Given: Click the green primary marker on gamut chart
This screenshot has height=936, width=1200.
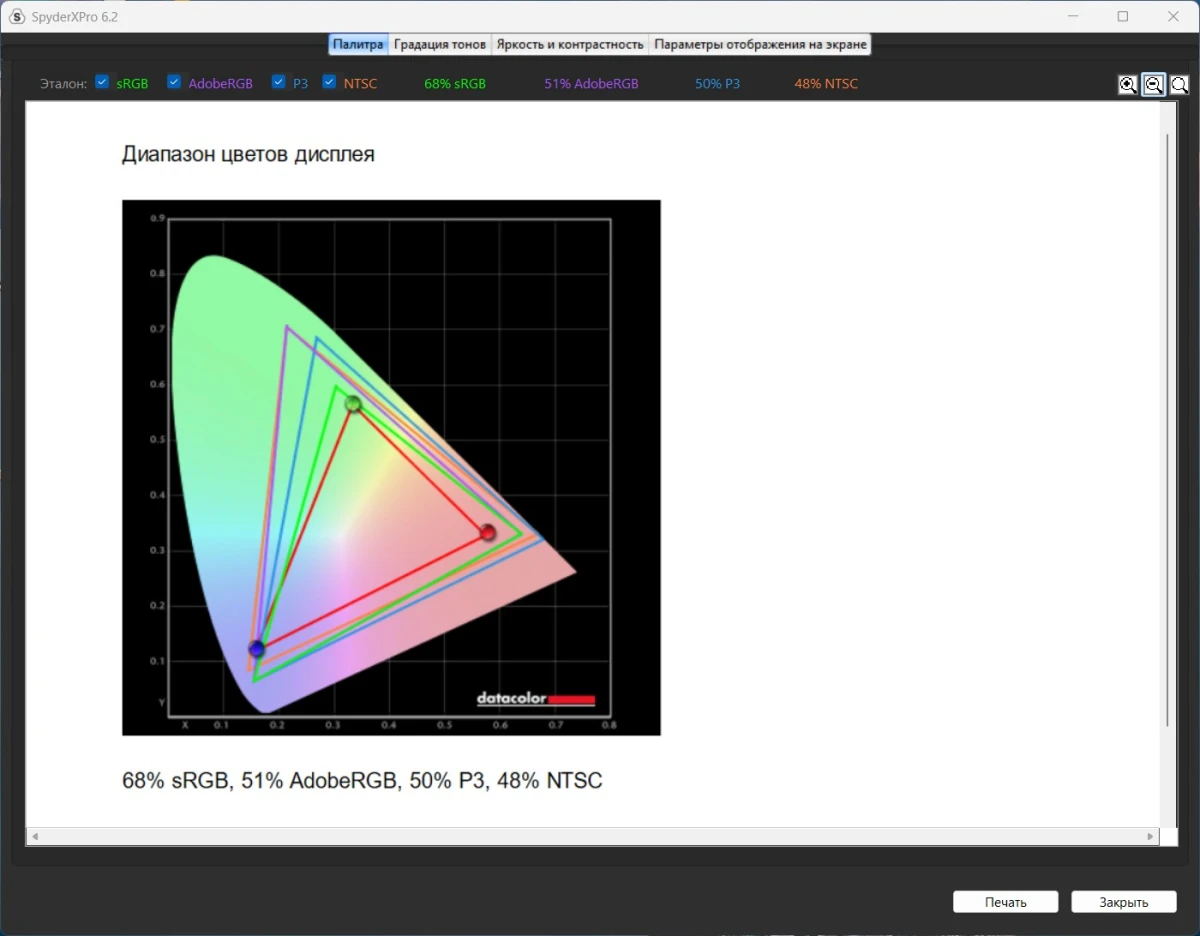Looking at the screenshot, I should pos(353,404).
